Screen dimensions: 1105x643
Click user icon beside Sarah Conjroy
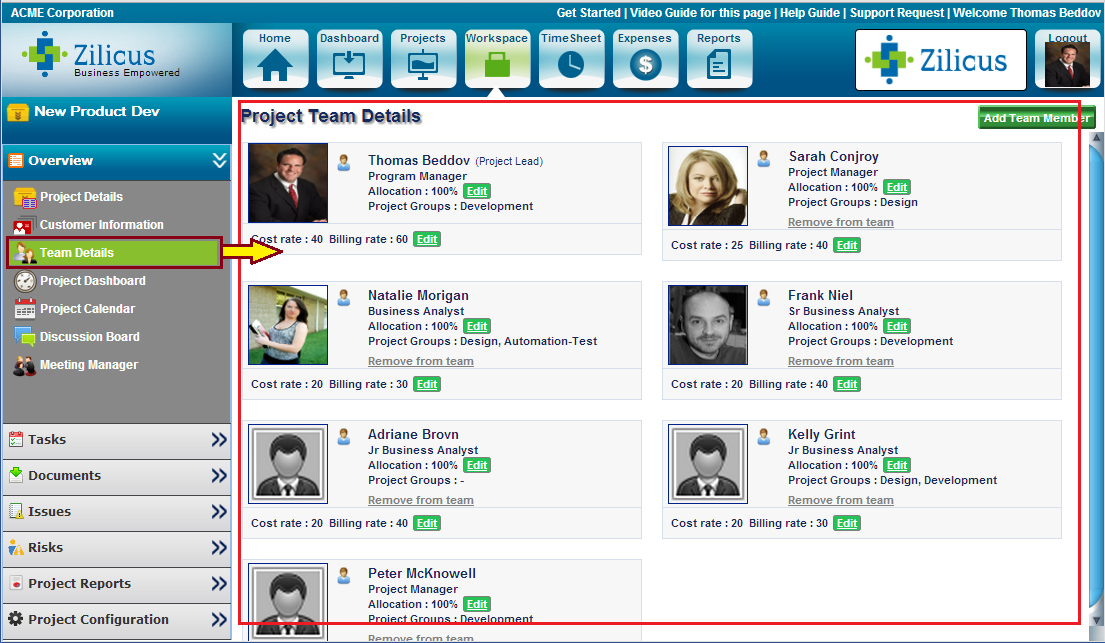coord(764,159)
